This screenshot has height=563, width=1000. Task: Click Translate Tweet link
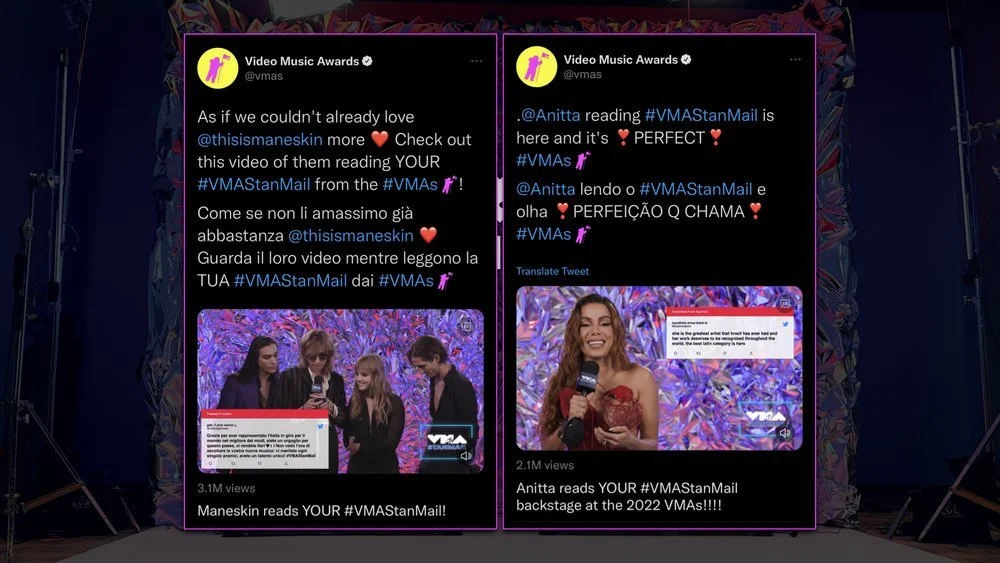pyautogui.click(x=552, y=271)
